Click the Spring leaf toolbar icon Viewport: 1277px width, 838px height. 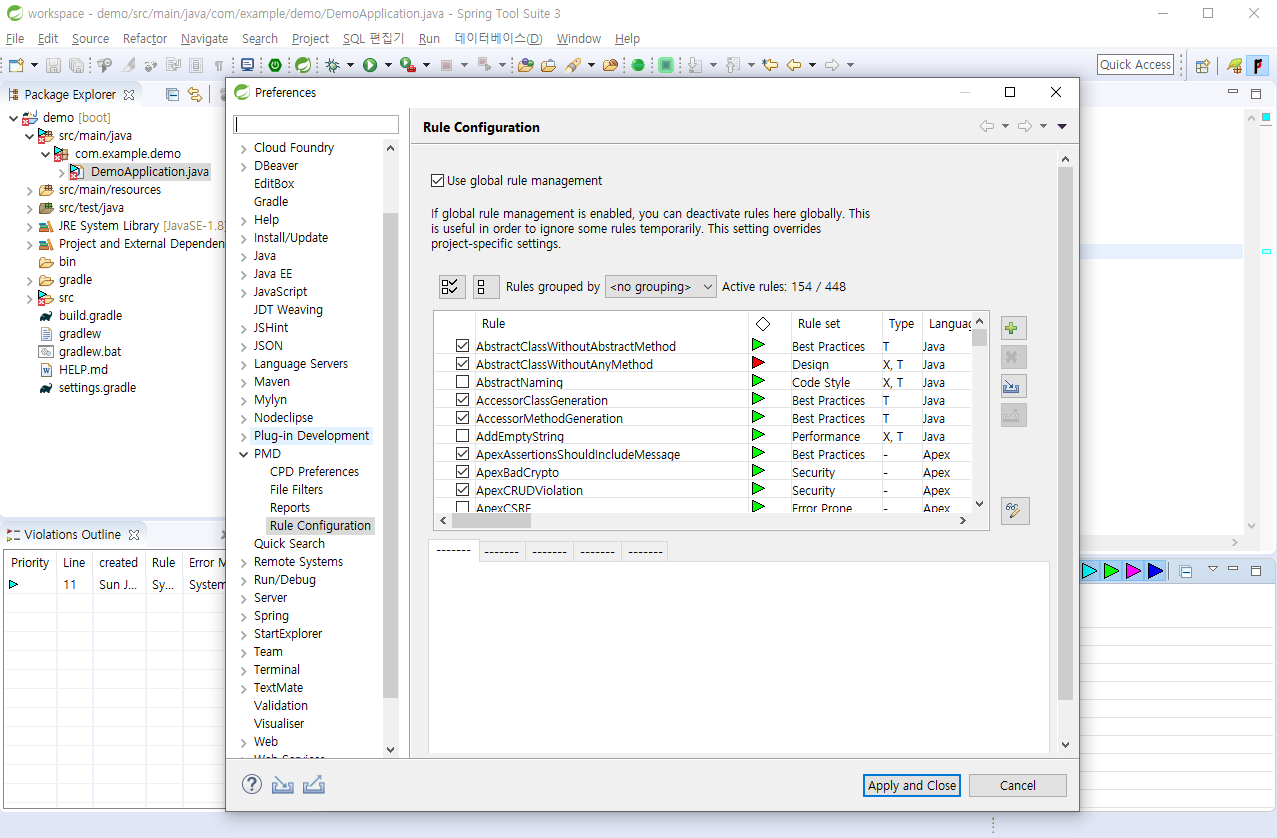[303, 65]
